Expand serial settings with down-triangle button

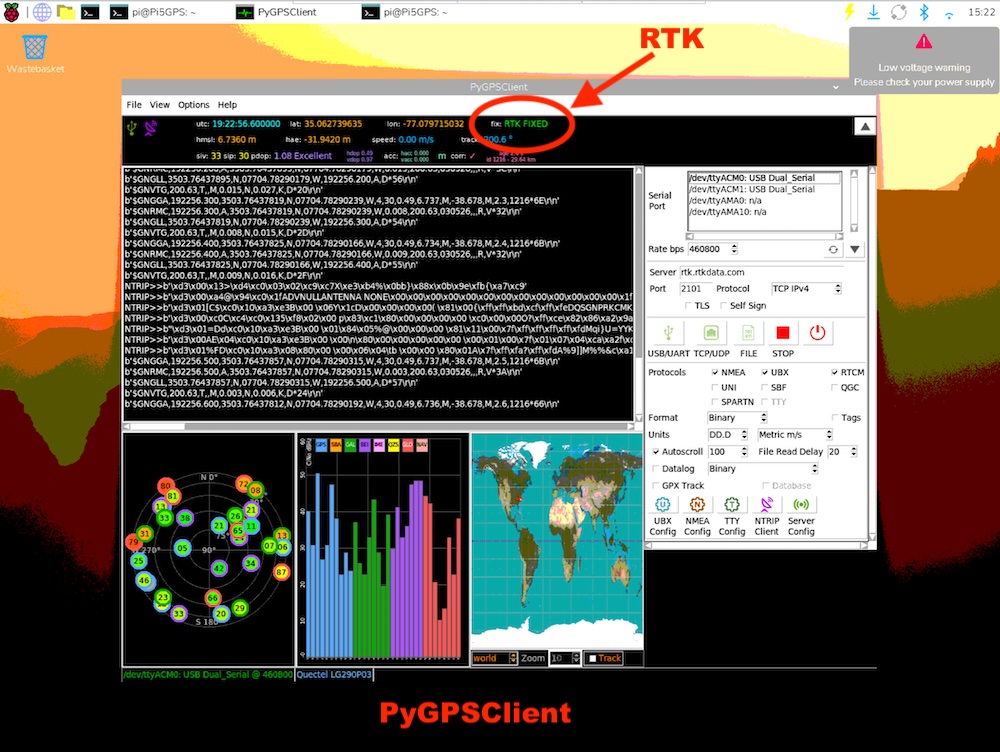click(855, 249)
